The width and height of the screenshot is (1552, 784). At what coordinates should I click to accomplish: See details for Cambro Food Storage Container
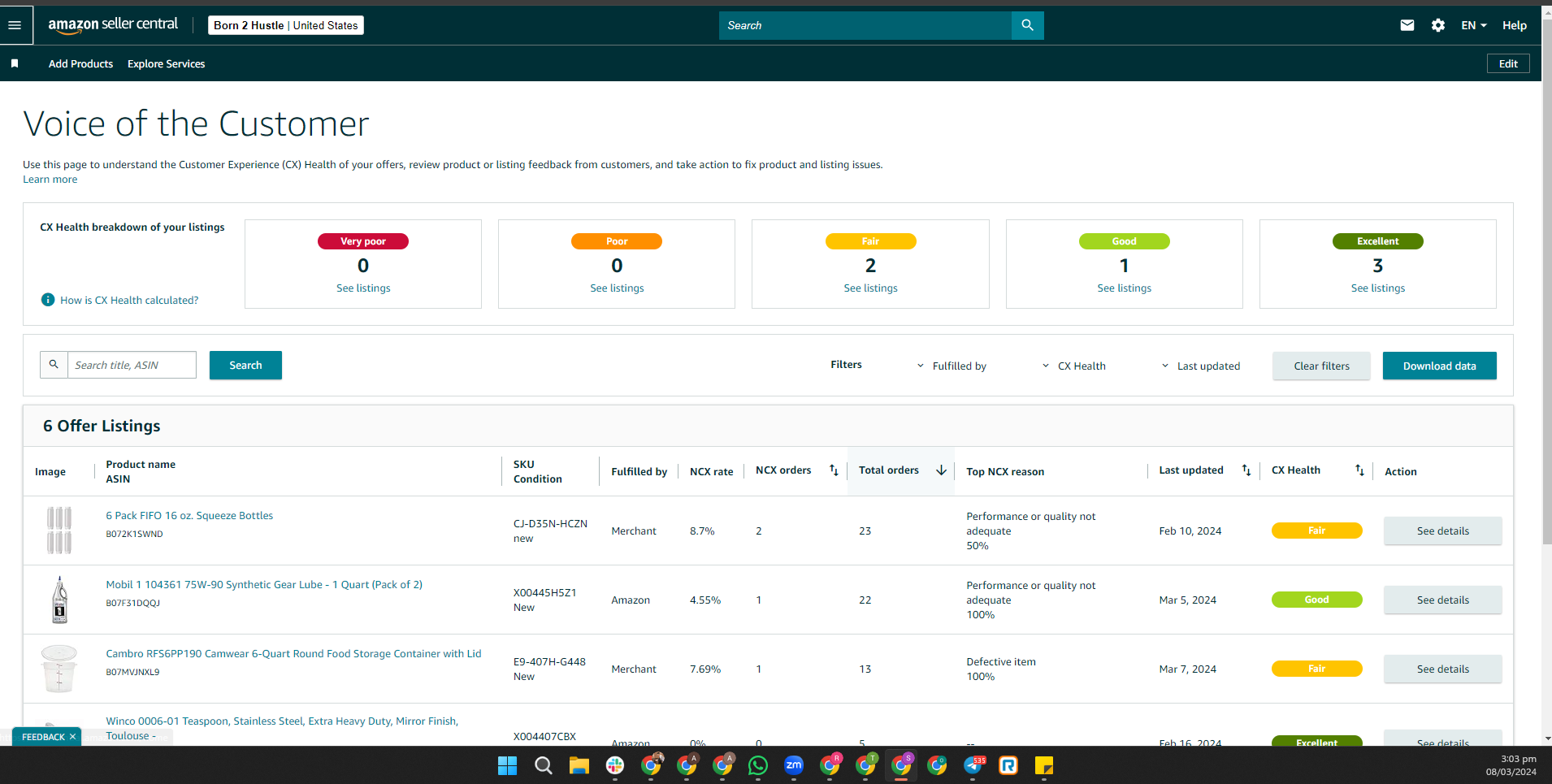coord(1442,669)
